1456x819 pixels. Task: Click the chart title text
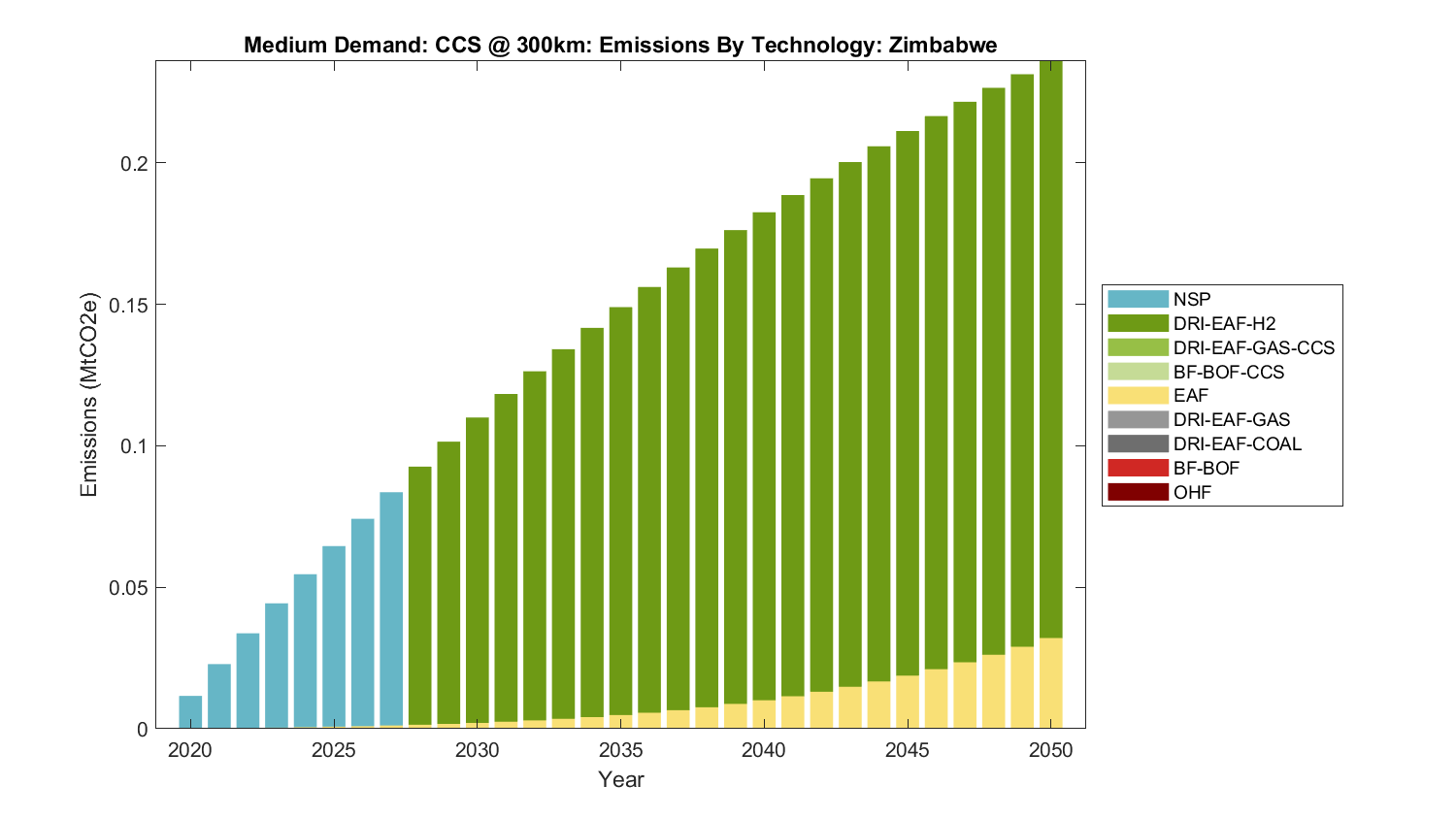[x=620, y=45]
